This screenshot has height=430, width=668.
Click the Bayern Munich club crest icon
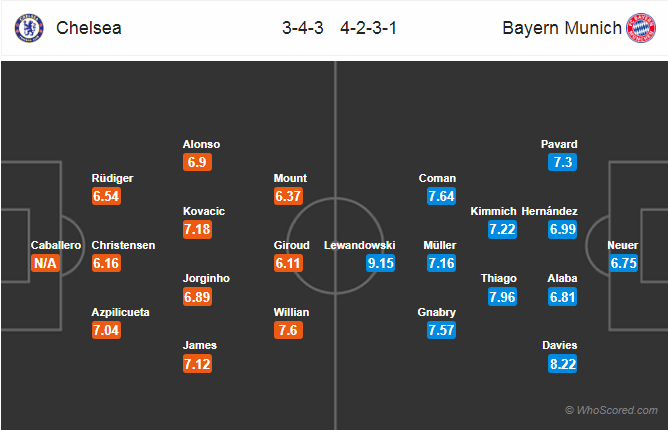[x=639, y=28]
